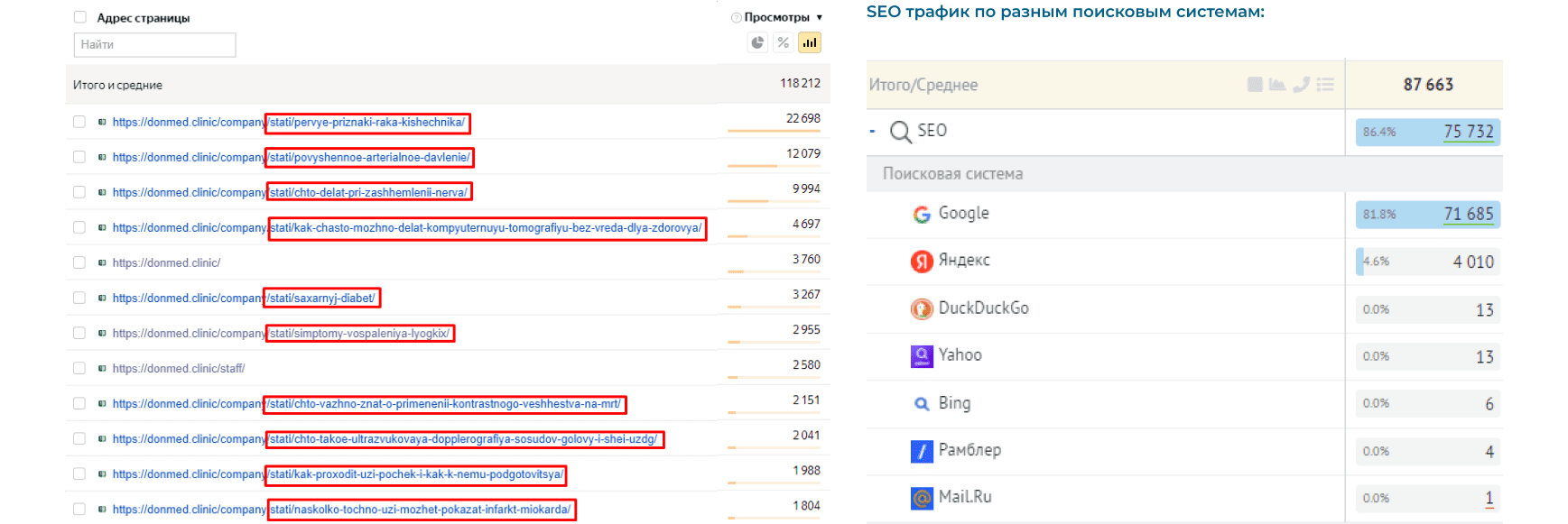The height and width of the screenshot is (524, 1568).
Task: Switch to the pie chart view icon
Action: click(757, 42)
